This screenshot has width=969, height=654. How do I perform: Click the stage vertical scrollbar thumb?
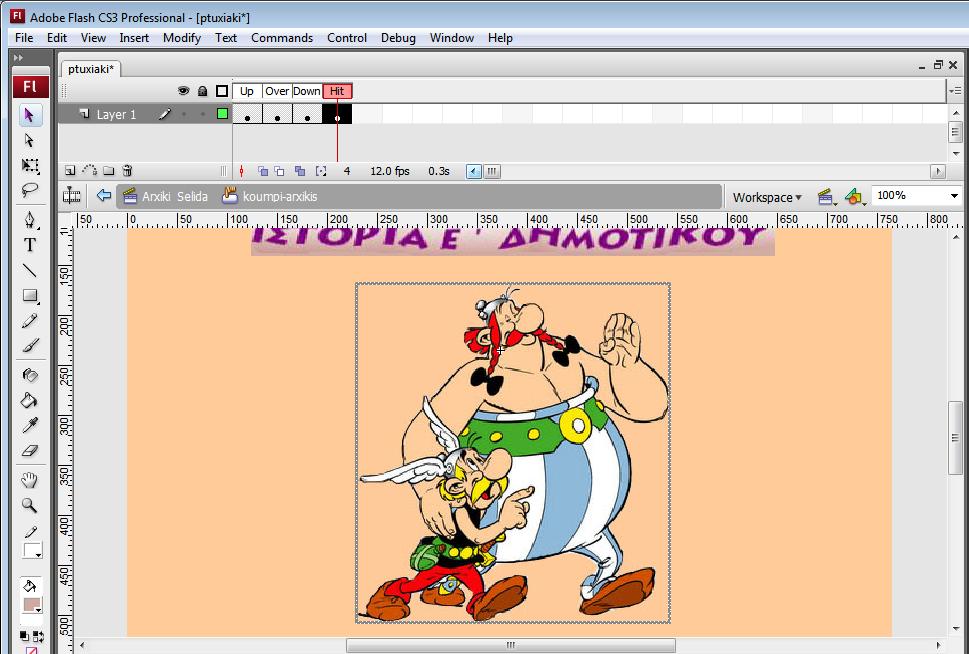[955, 438]
